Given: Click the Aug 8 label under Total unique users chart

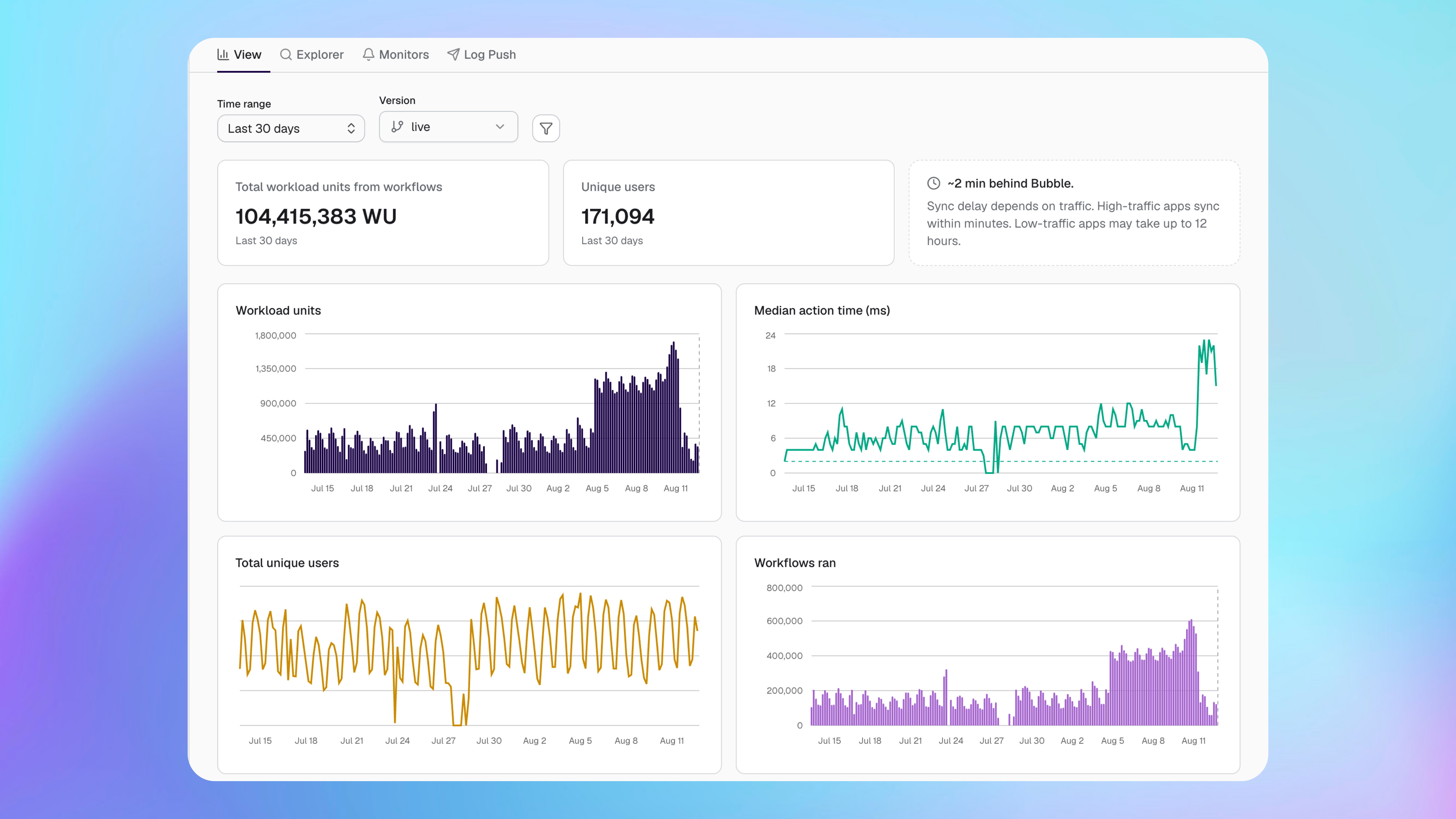Looking at the screenshot, I should pos(626,741).
